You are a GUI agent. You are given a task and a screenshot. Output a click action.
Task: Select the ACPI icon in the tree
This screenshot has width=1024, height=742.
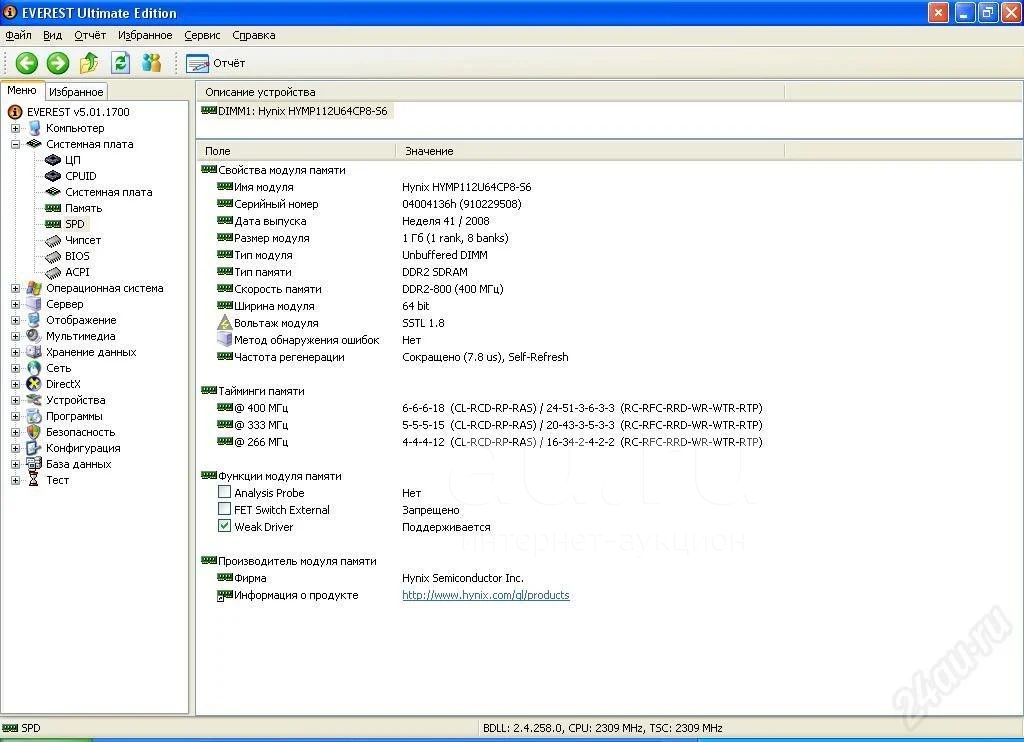[x=53, y=272]
